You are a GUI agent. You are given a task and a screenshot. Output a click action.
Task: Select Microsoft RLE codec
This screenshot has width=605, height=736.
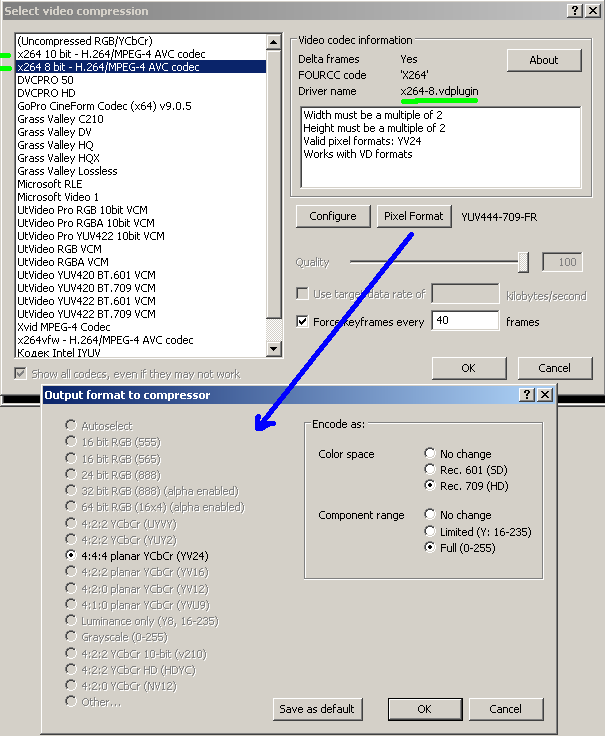point(141,184)
